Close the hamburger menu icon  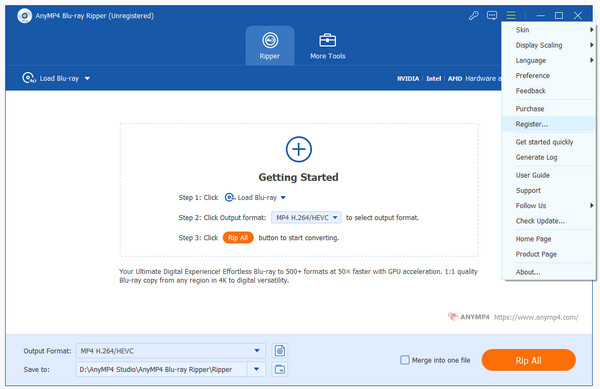(511, 16)
